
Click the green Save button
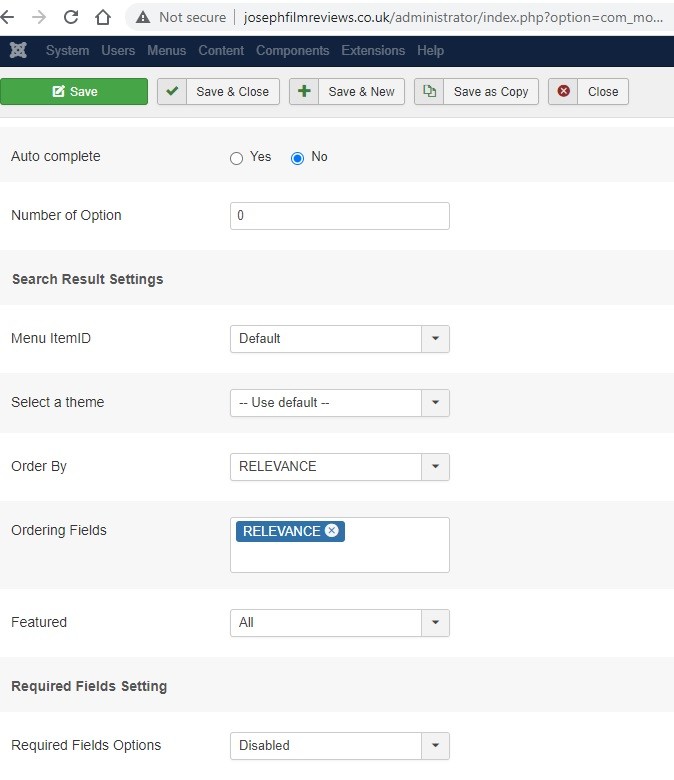pos(74,91)
